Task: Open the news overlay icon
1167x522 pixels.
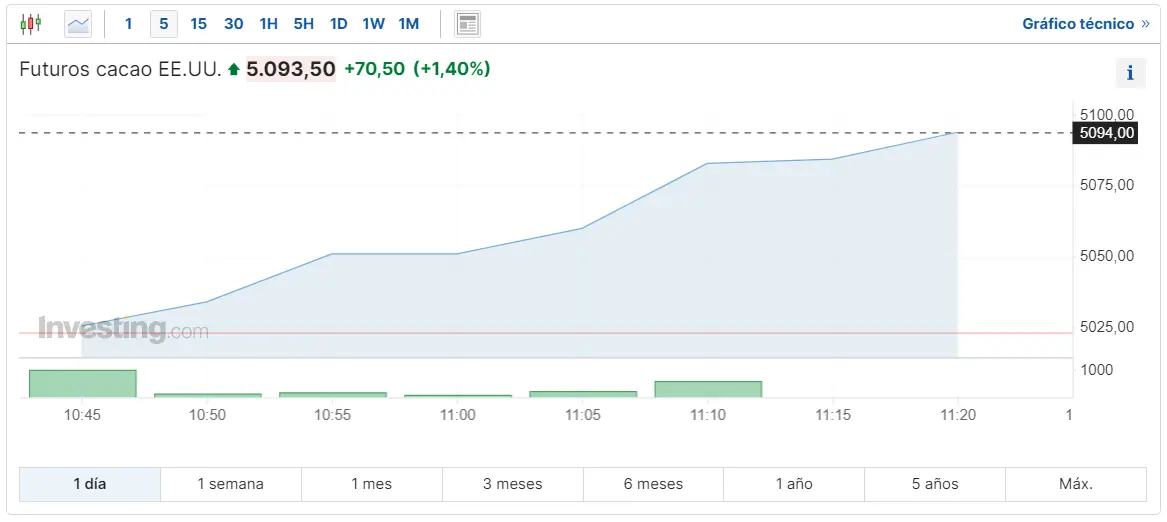Action: pyautogui.click(x=467, y=24)
